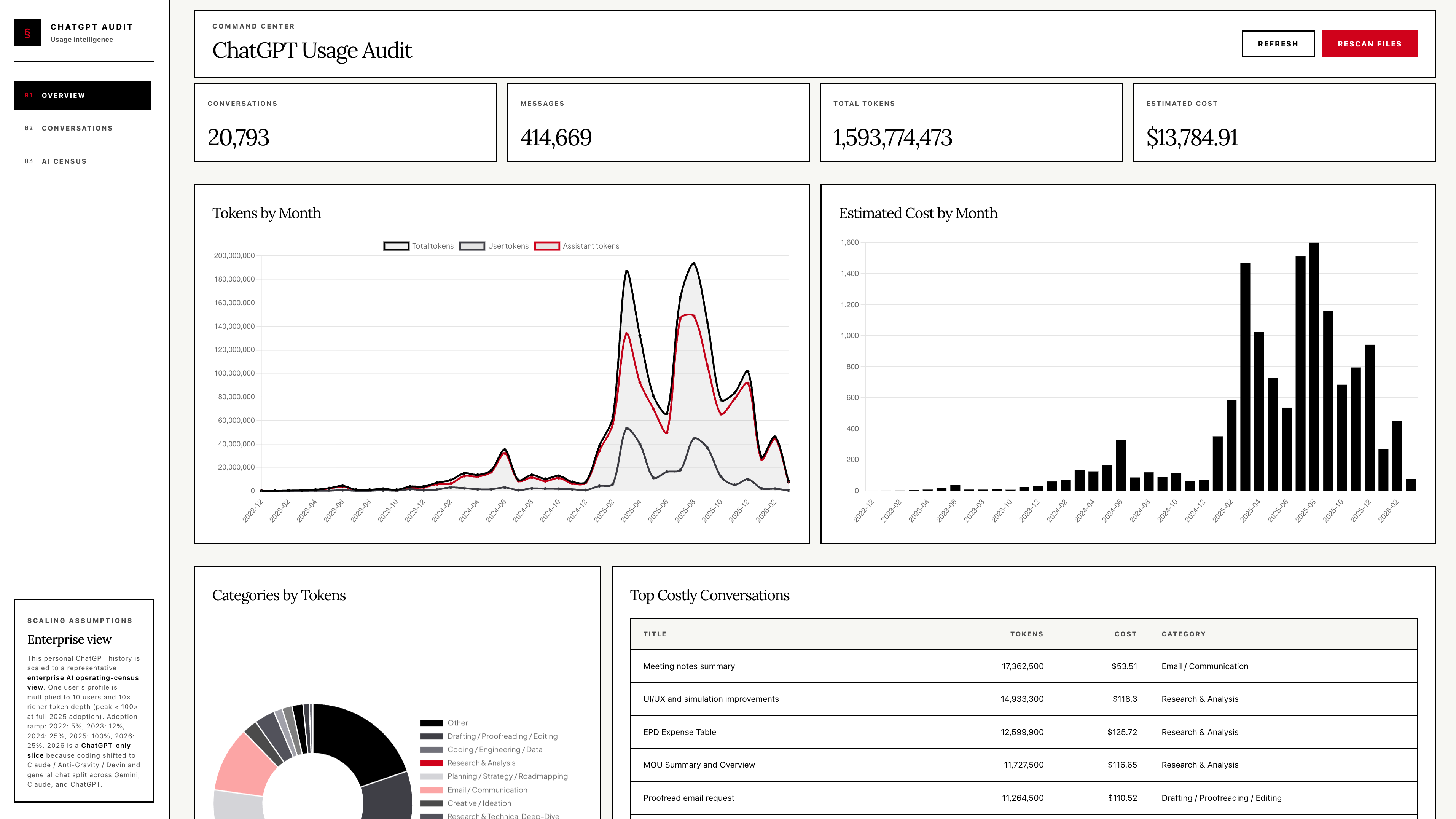Select MOU Summary and Overview row
This screenshot has width=1456, height=819.
[1024, 765]
